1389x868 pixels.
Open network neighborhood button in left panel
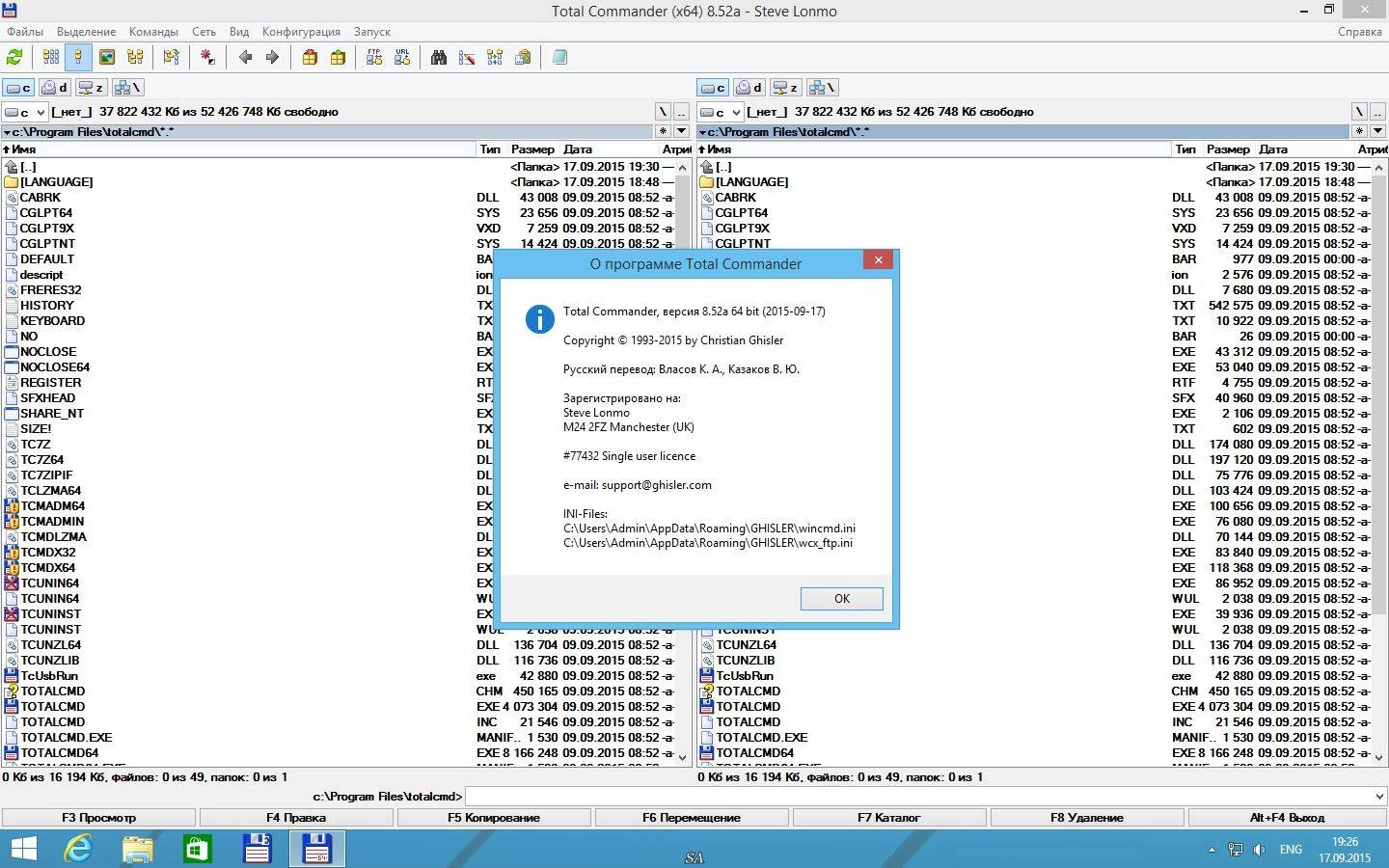tap(127, 88)
